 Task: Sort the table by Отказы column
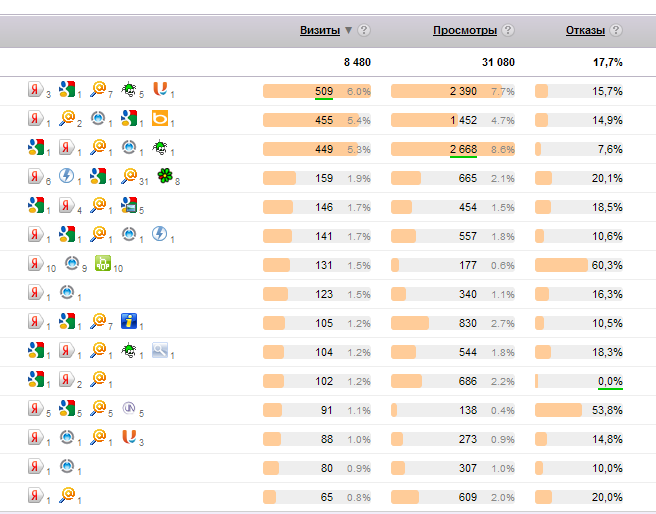coord(585,31)
